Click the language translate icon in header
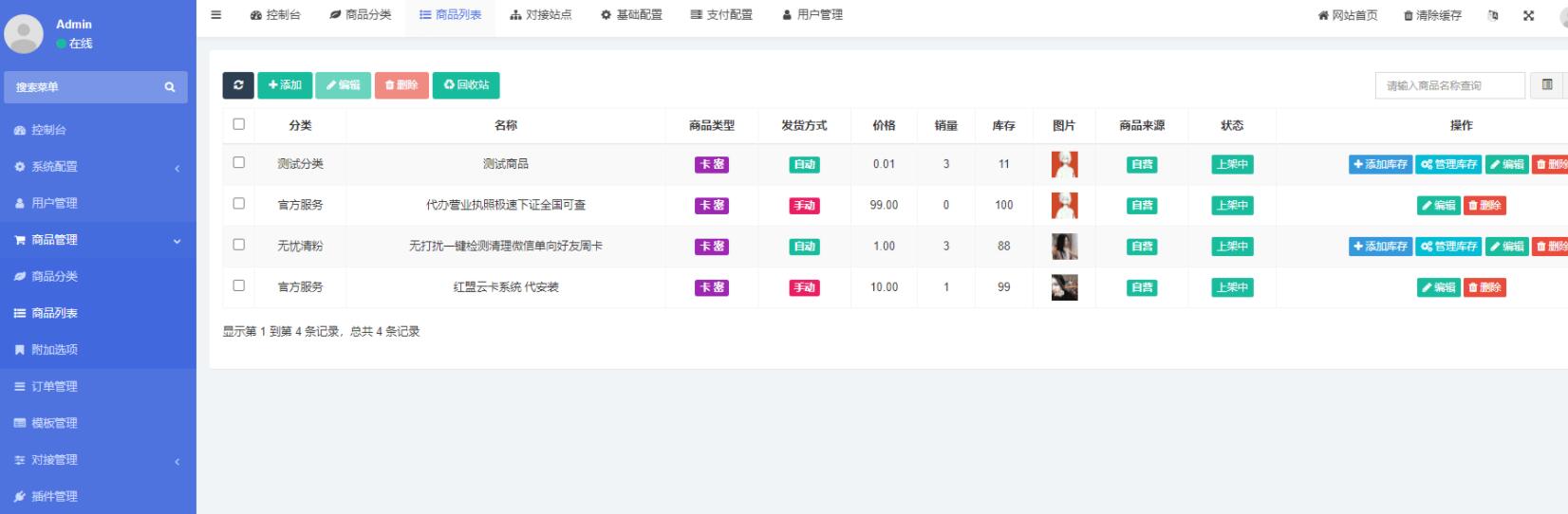Viewport: 1568px width, 514px height. tap(1493, 15)
